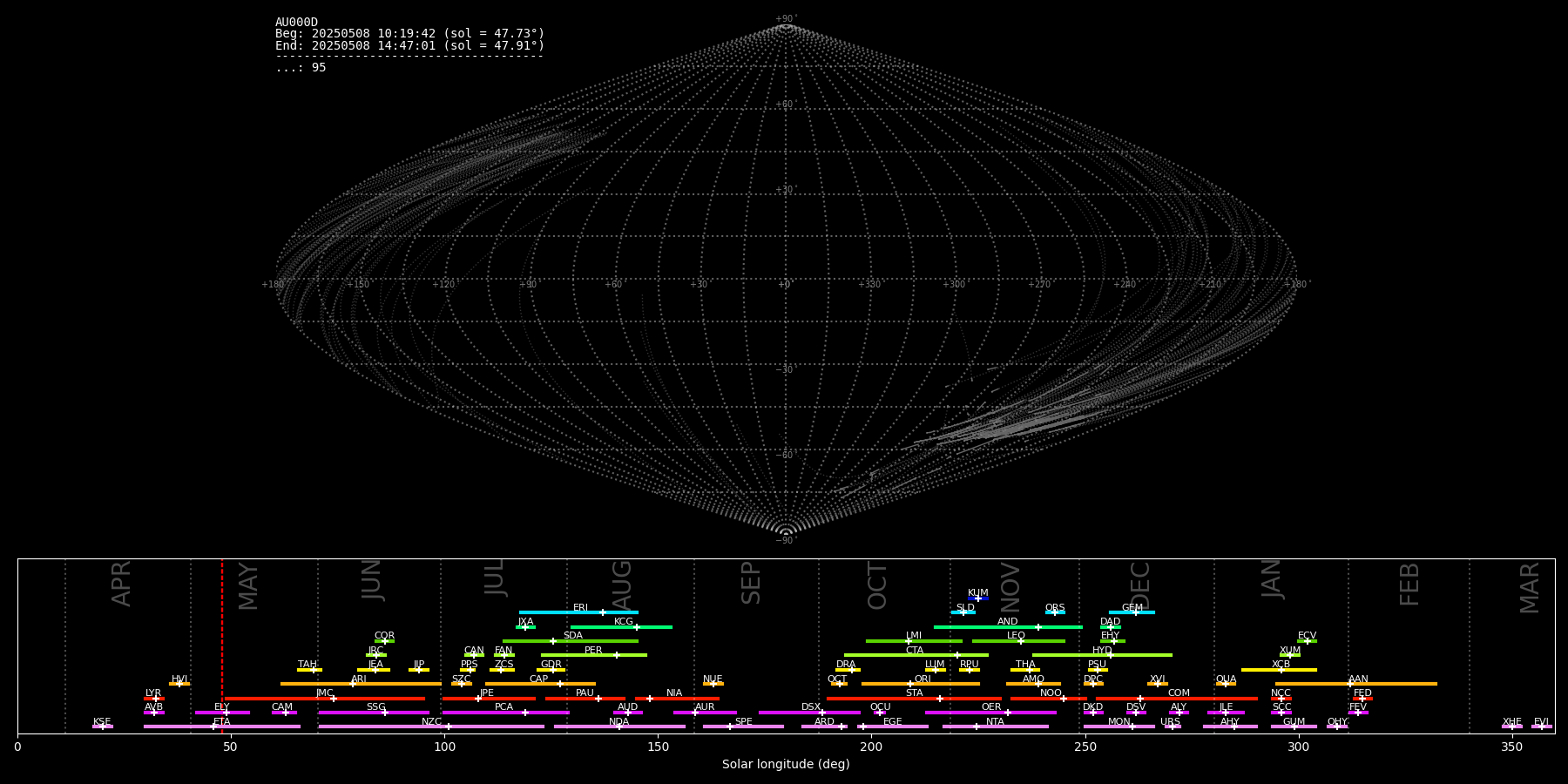Click the 150 tick on longitude axis
Image resolution: width=1568 pixels, height=784 pixels.
coord(658,747)
